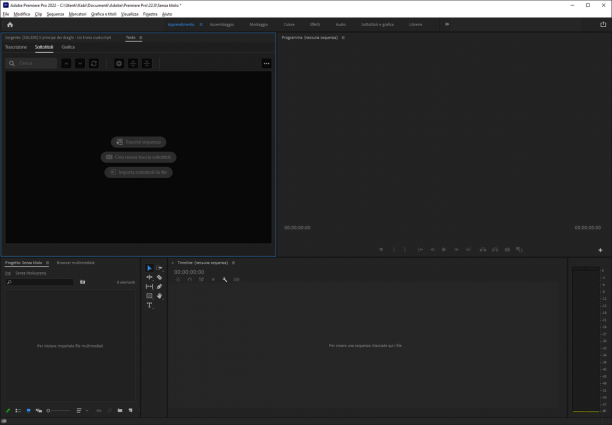Switch Project panel to list view

(x=18, y=411)
